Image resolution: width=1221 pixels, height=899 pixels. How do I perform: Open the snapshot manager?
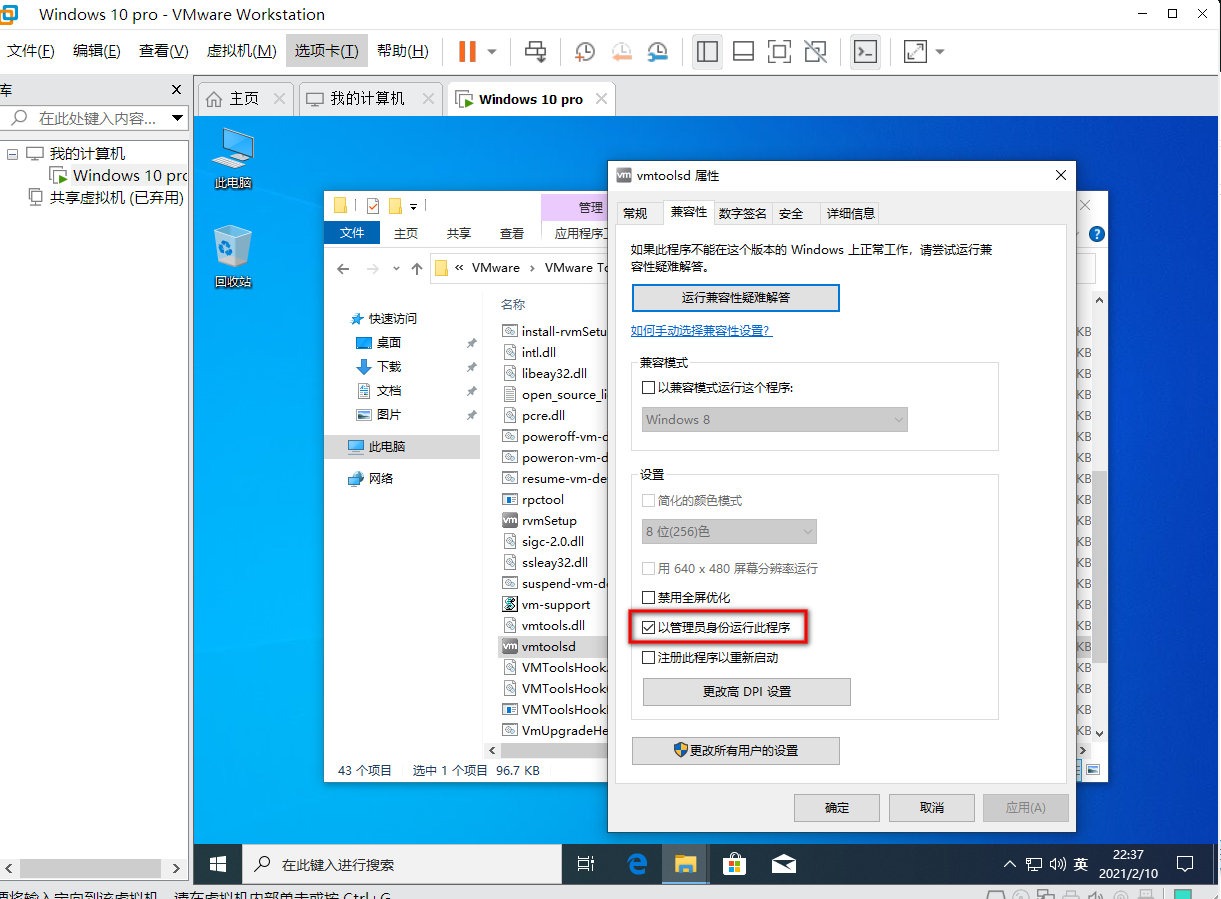[657, 51]
